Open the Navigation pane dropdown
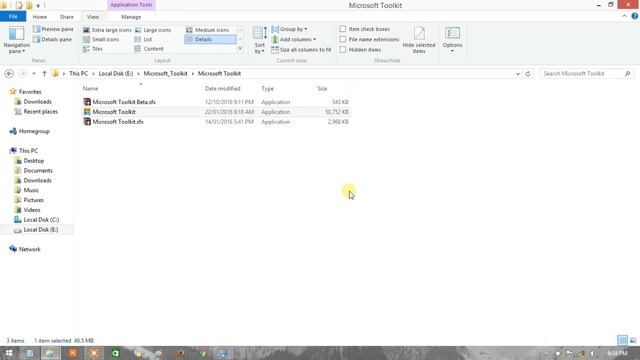Screen dimensions: 640x360 (16, 40)
